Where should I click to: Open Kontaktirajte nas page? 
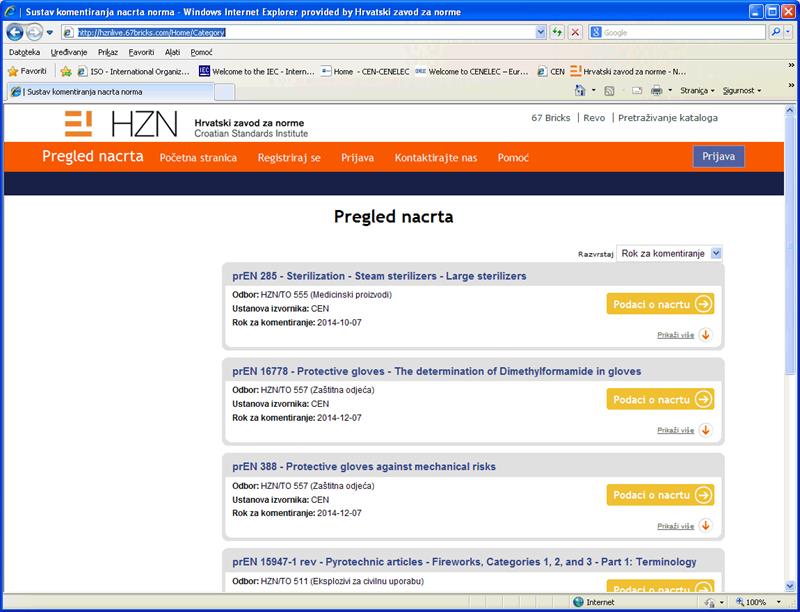click(436, 158)
